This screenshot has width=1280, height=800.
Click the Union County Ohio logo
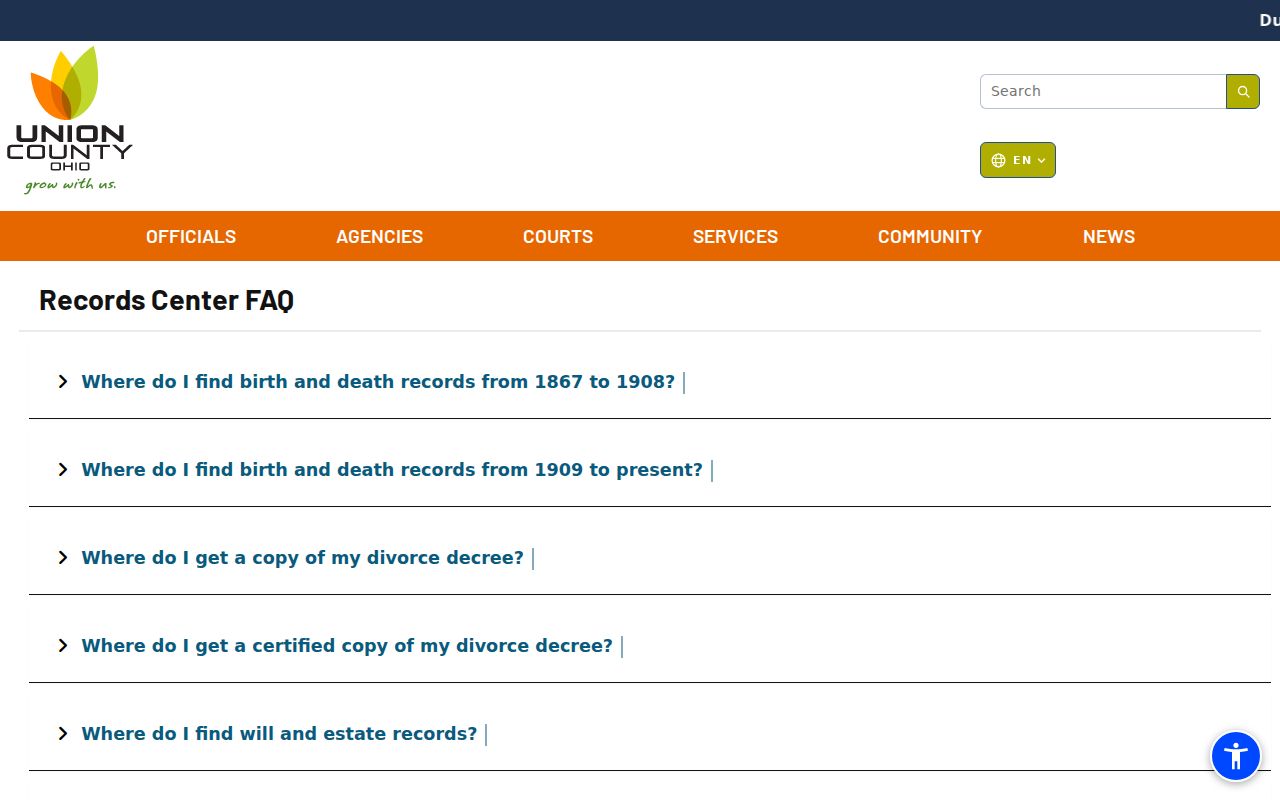click(x=69, y=120)
